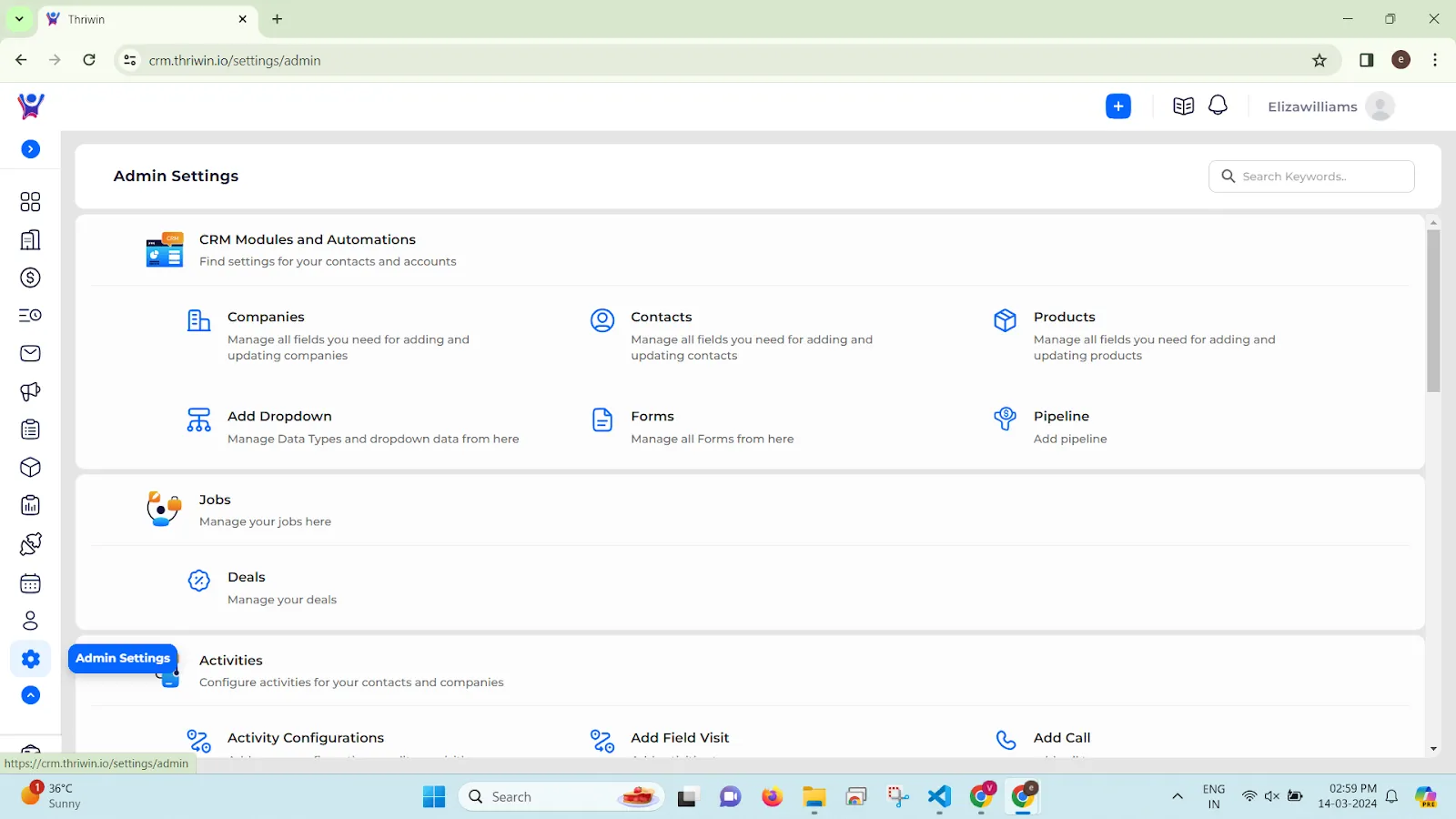The image size is (1456, 819).
Task: Open the dashboard grid icon in the sidebar
Action: pyautogui.click(x=30, y=202)
